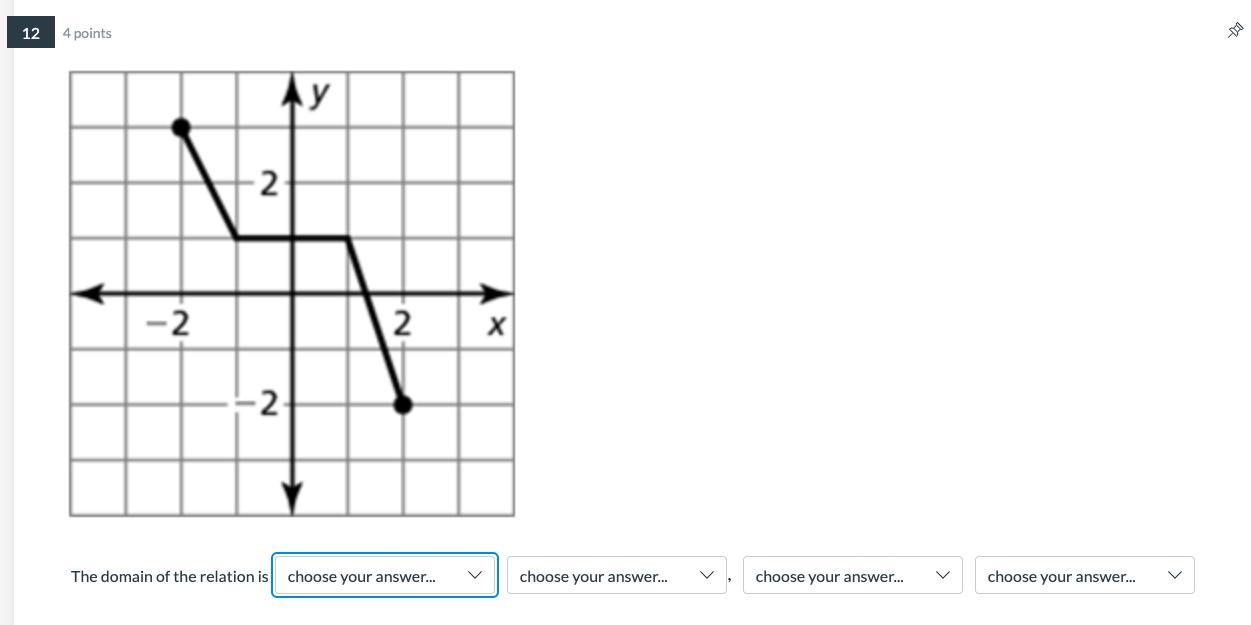Click the upward arrowhead of the y-axis

[x=292, y=88]
